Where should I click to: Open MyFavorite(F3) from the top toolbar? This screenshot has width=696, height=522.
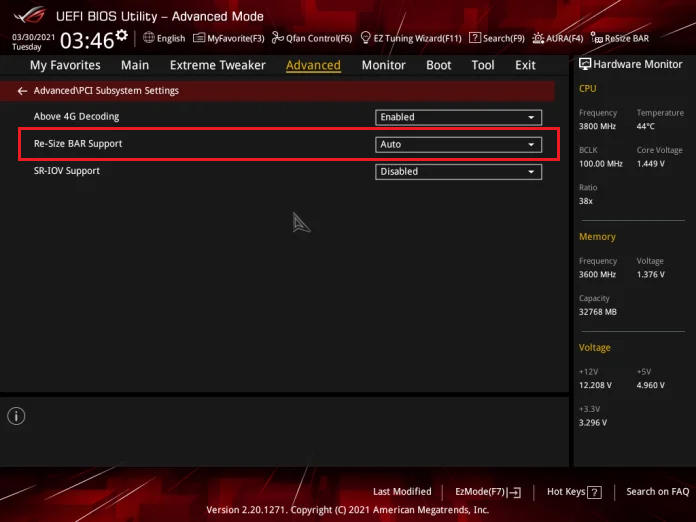229,38
